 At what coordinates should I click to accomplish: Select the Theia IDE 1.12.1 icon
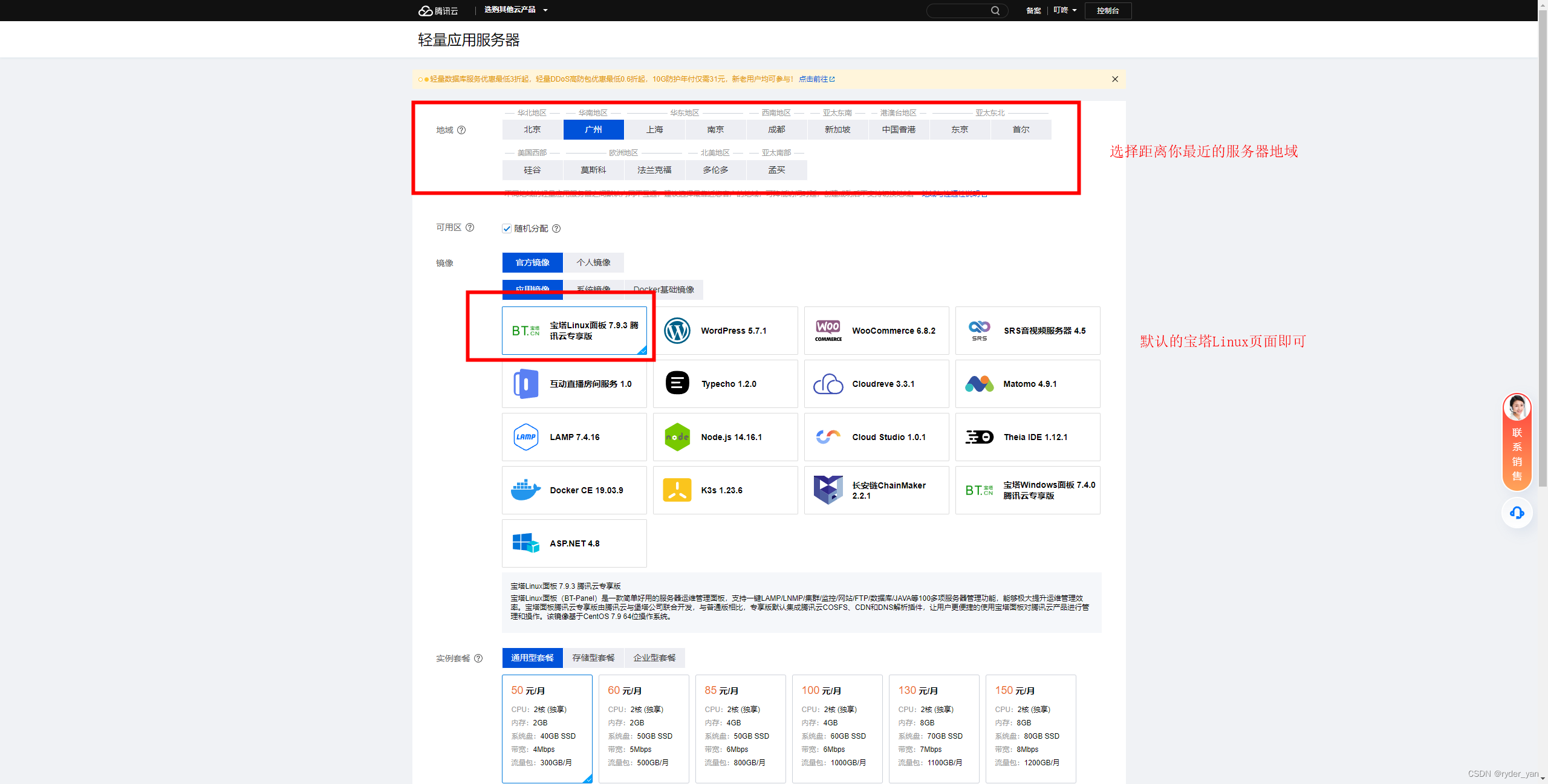979,437
